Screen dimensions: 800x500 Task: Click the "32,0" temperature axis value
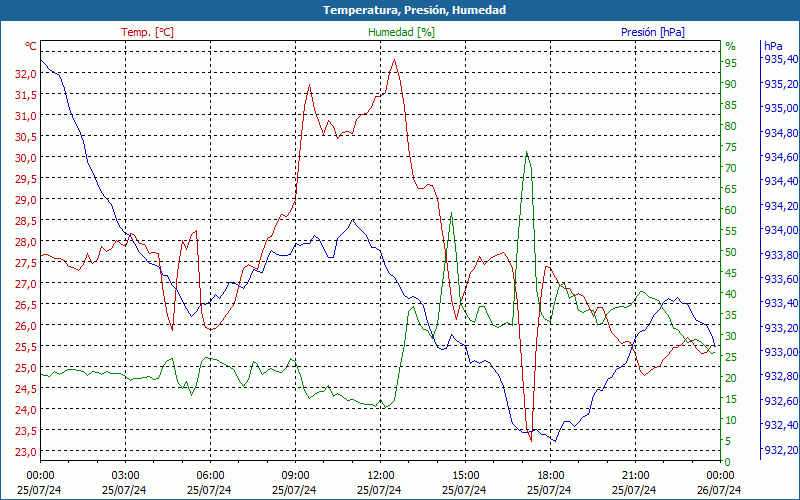tap(26, 73)
